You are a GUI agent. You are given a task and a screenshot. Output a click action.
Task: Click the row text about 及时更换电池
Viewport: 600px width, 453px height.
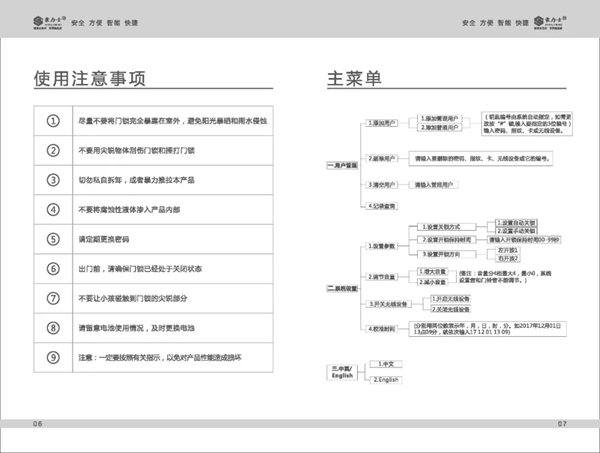[x=137, y=328]
